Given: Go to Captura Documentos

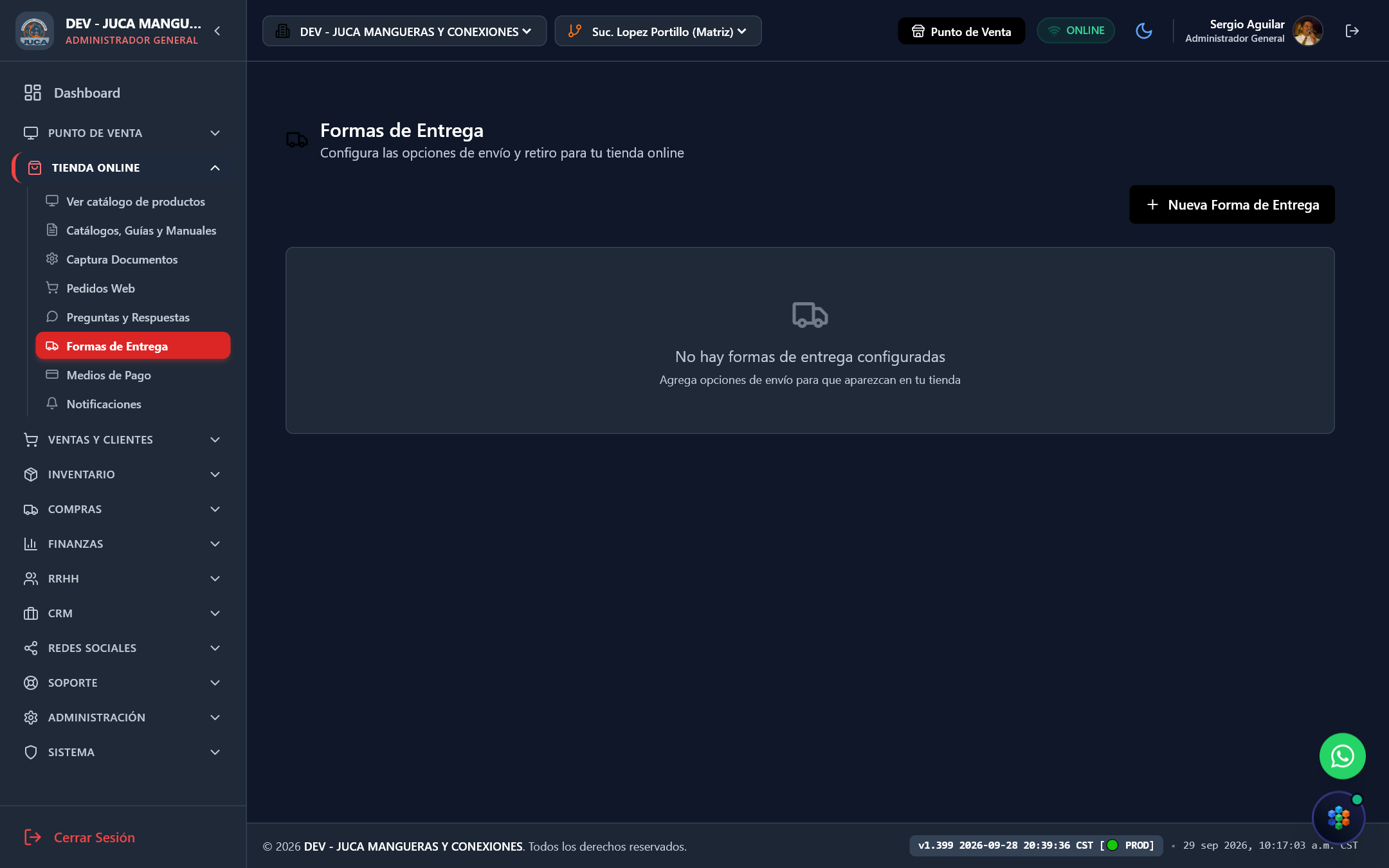Looking at the screenshot, I should 133,259.
